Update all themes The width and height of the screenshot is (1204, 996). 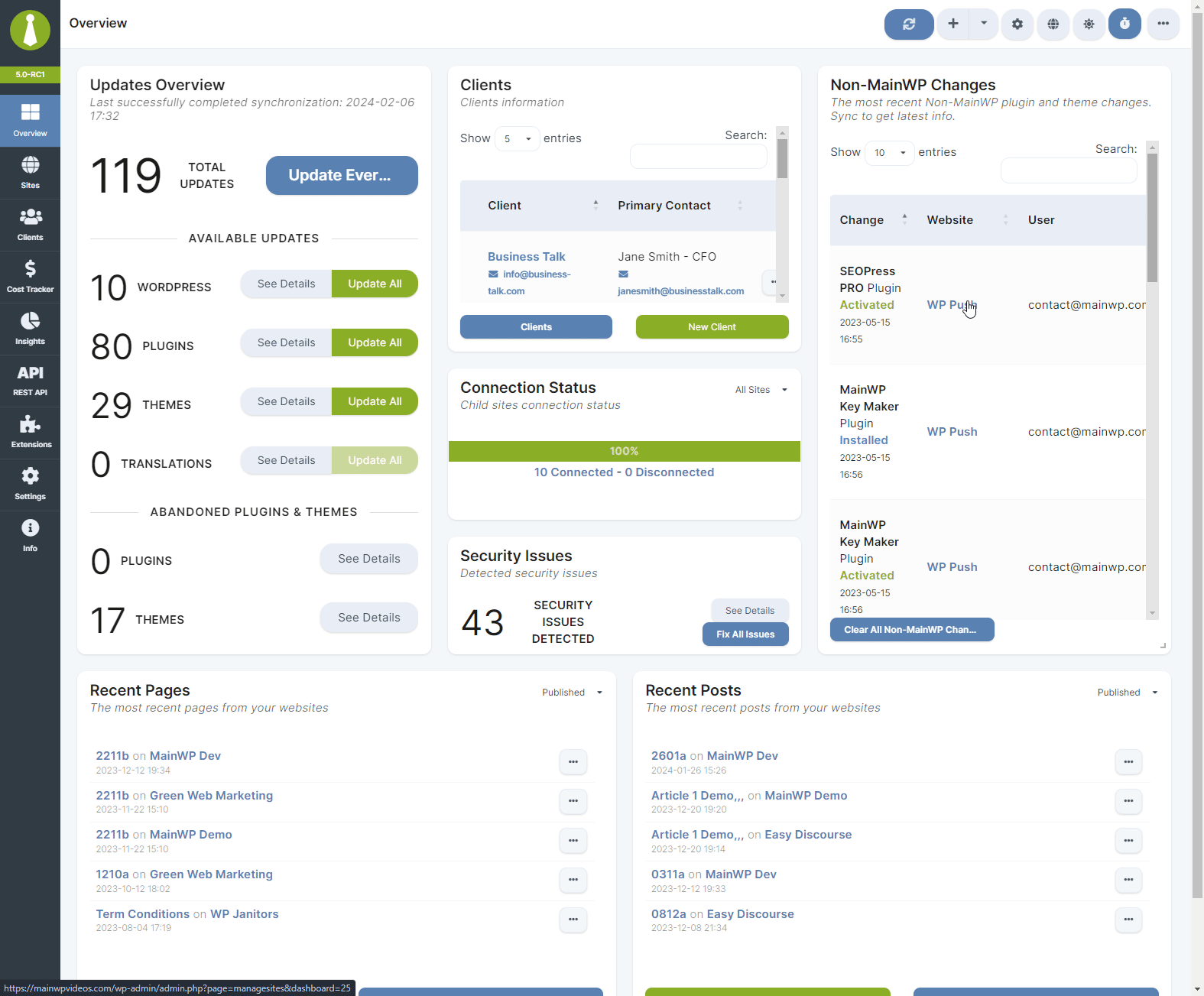click(375, 401)
